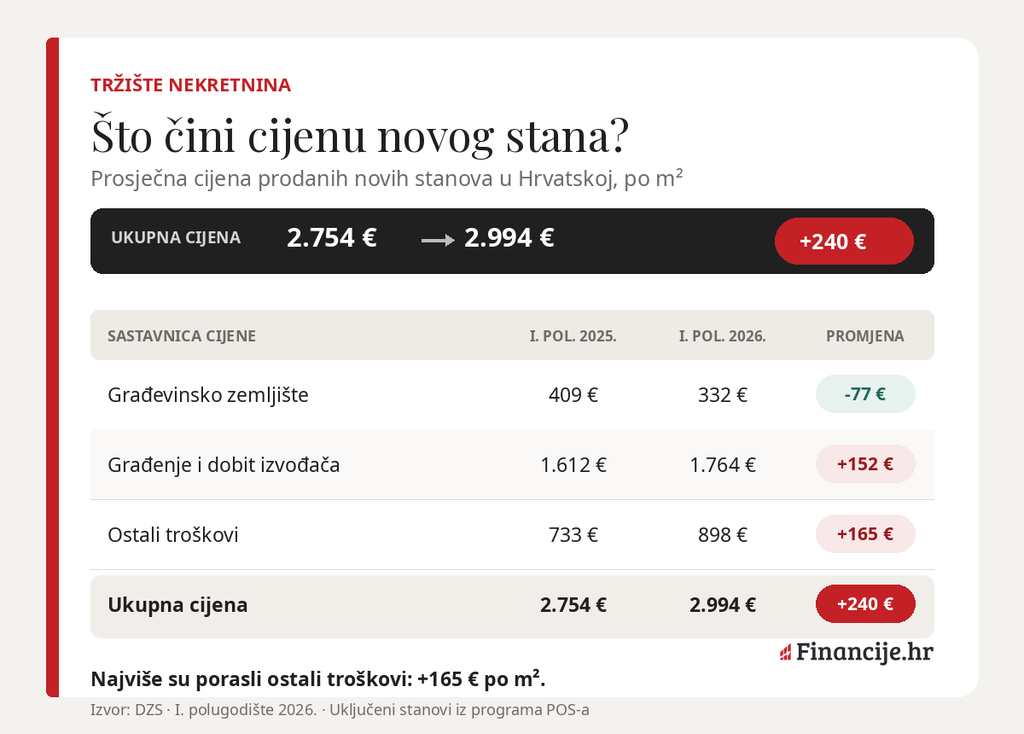This screenshot has height=734, width=1024.
Task: Click the +165 € change badge
Action: click(x=865, y=534)
